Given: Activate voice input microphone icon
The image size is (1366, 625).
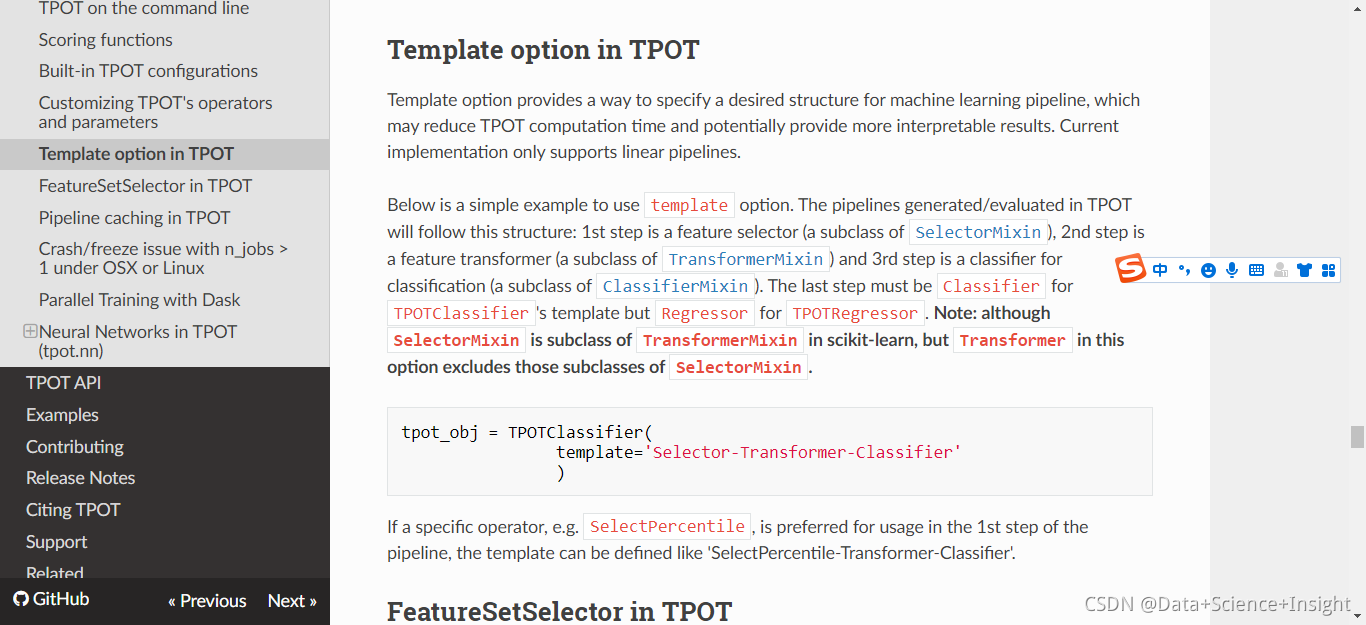Looking at the screenshot, I should pos(1232,269).
